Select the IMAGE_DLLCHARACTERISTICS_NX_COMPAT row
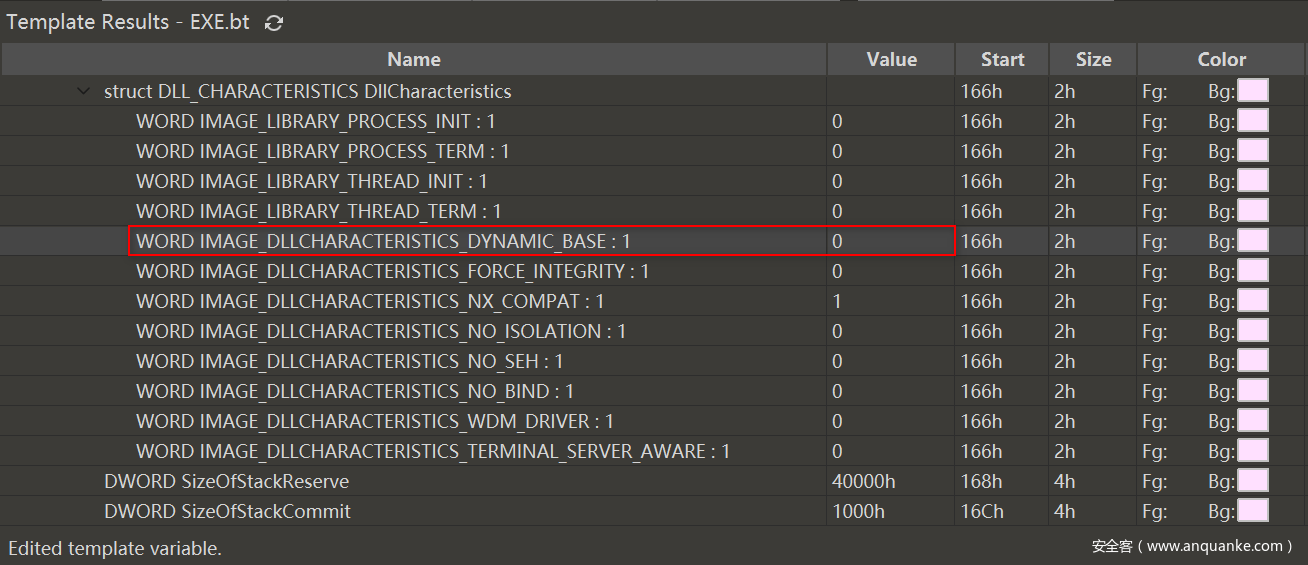The height and width of the screenshot is (565, 1308). click(370, 301)
